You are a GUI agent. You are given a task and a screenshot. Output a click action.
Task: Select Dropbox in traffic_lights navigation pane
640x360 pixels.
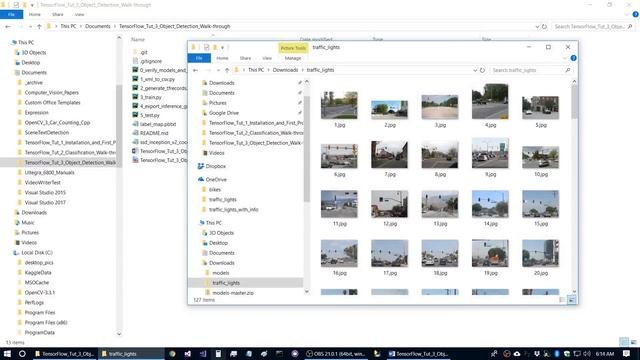coord(216,167)
